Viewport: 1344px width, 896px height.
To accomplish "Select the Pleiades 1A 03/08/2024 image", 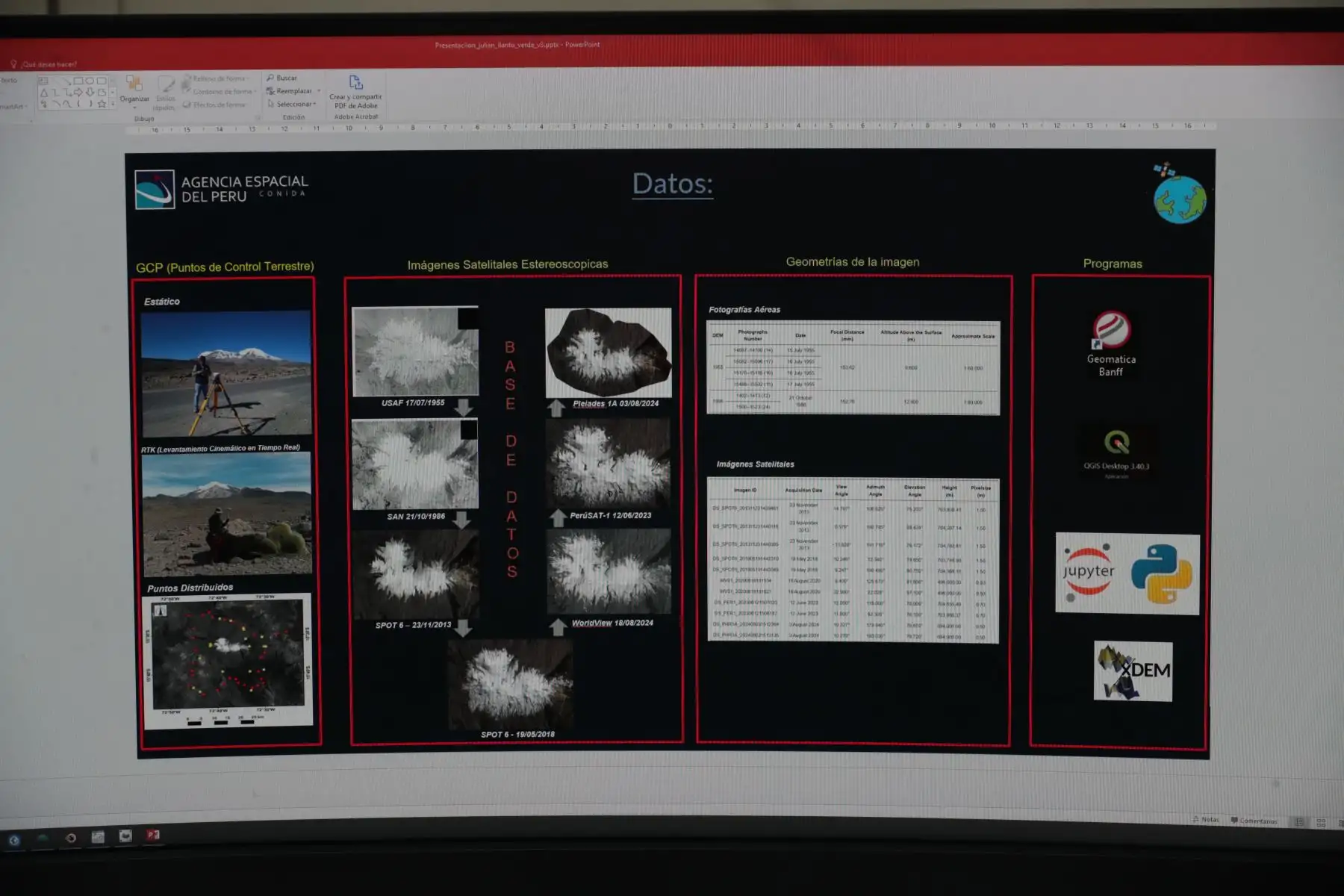I will point(609,352).
